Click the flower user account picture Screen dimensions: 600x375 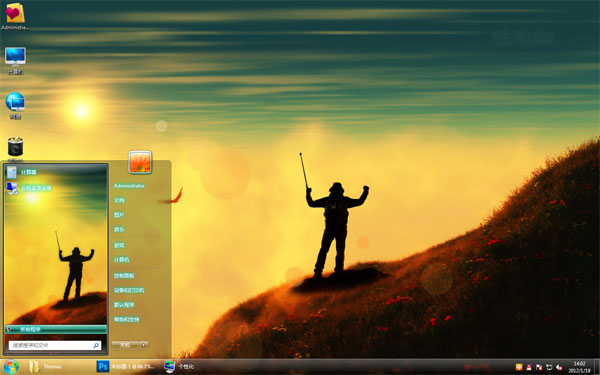tap(140, 162)
